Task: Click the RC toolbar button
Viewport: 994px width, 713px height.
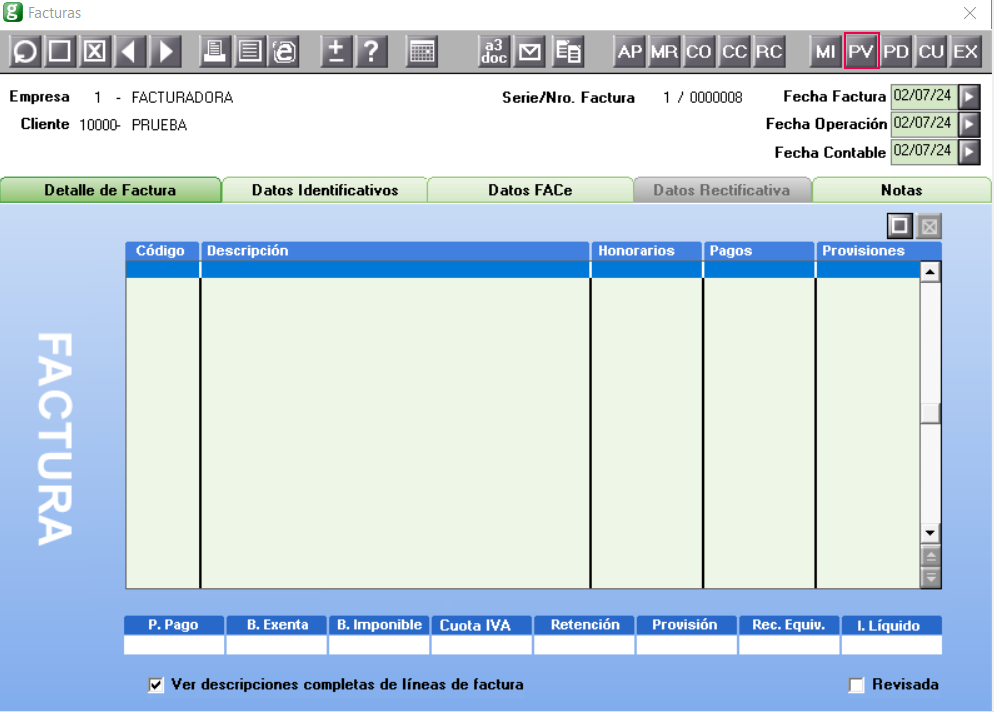Action: (x=769, y=51)
